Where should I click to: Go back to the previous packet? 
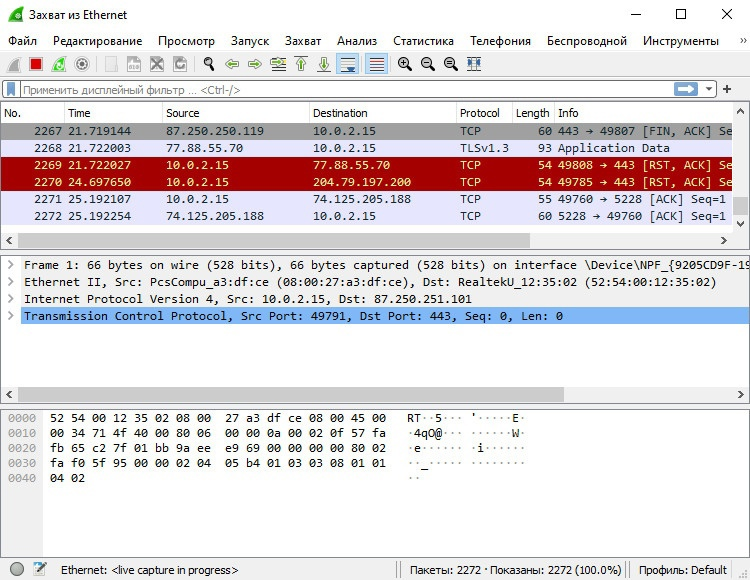point(232,64)
